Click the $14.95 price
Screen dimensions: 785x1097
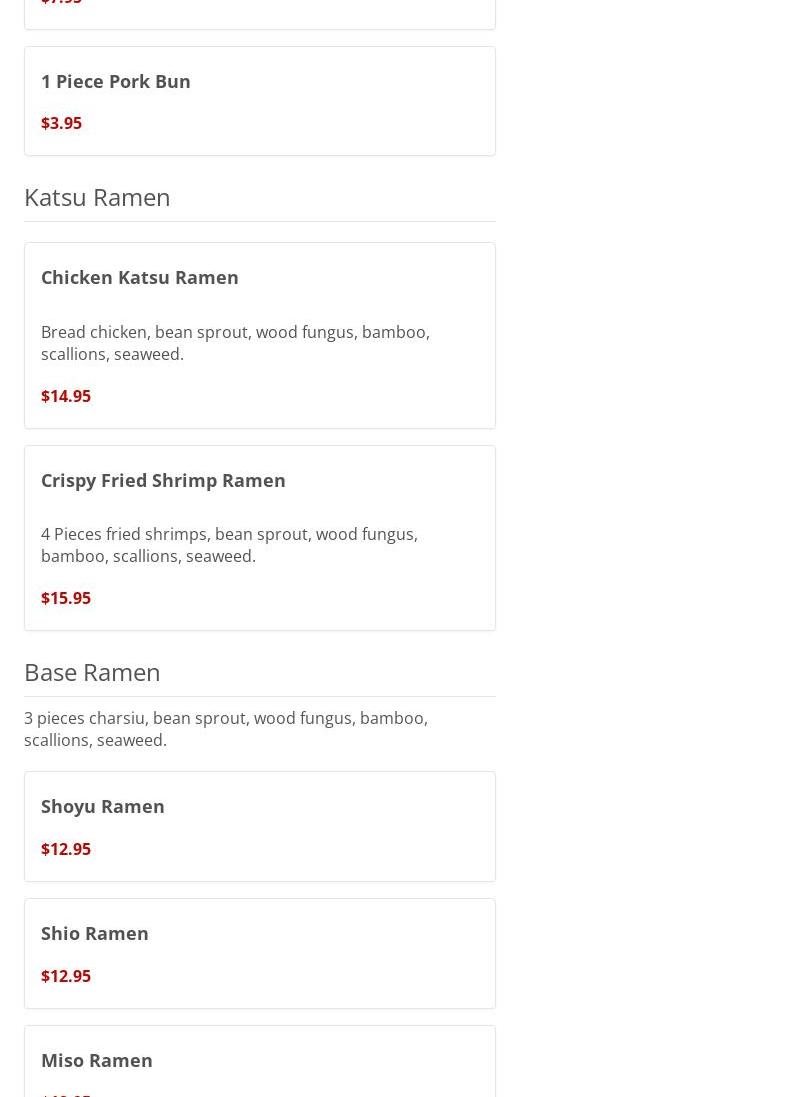coord(66,396)
